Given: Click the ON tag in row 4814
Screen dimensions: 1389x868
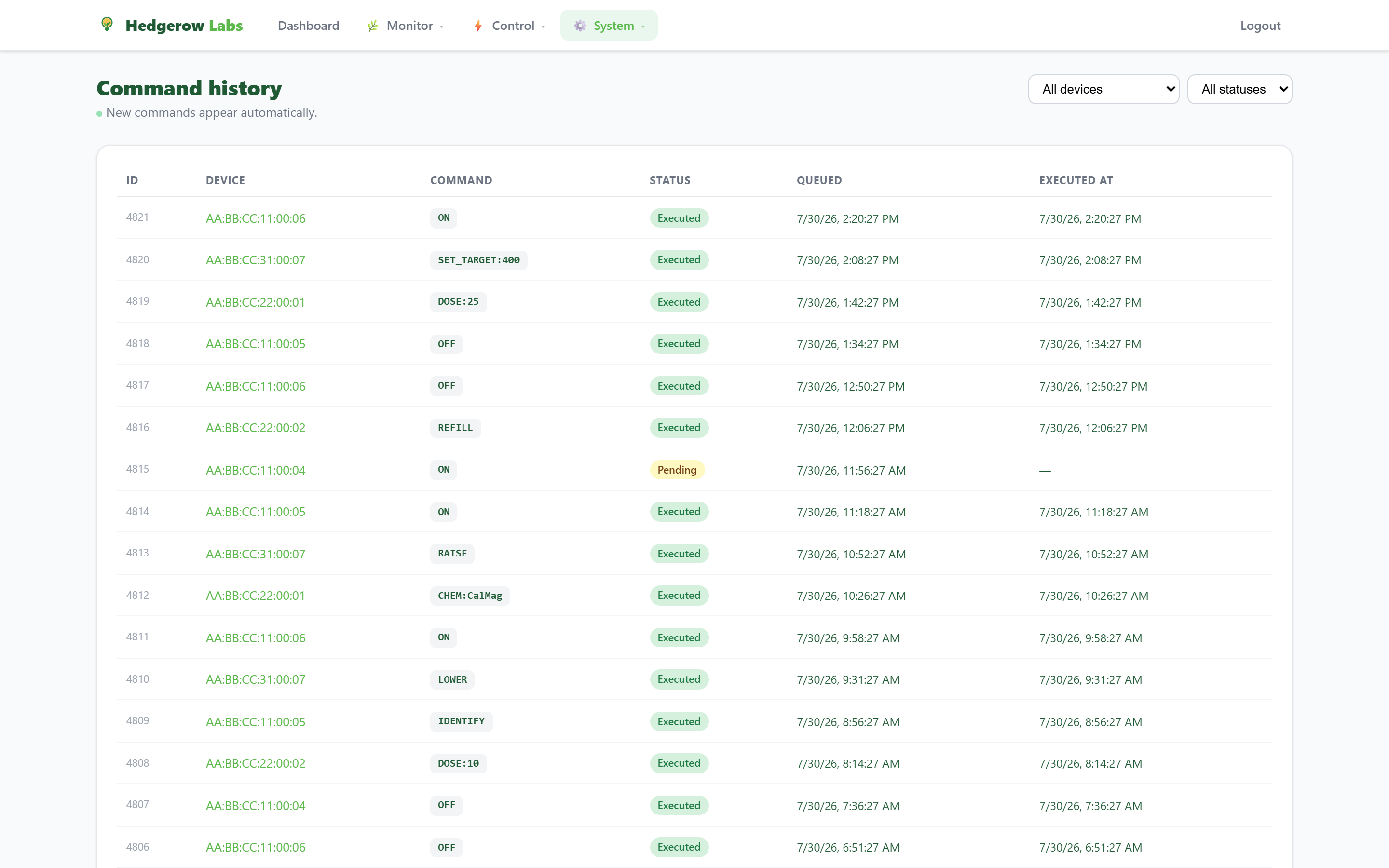Looking at the screenshot, I should point(444,512).
